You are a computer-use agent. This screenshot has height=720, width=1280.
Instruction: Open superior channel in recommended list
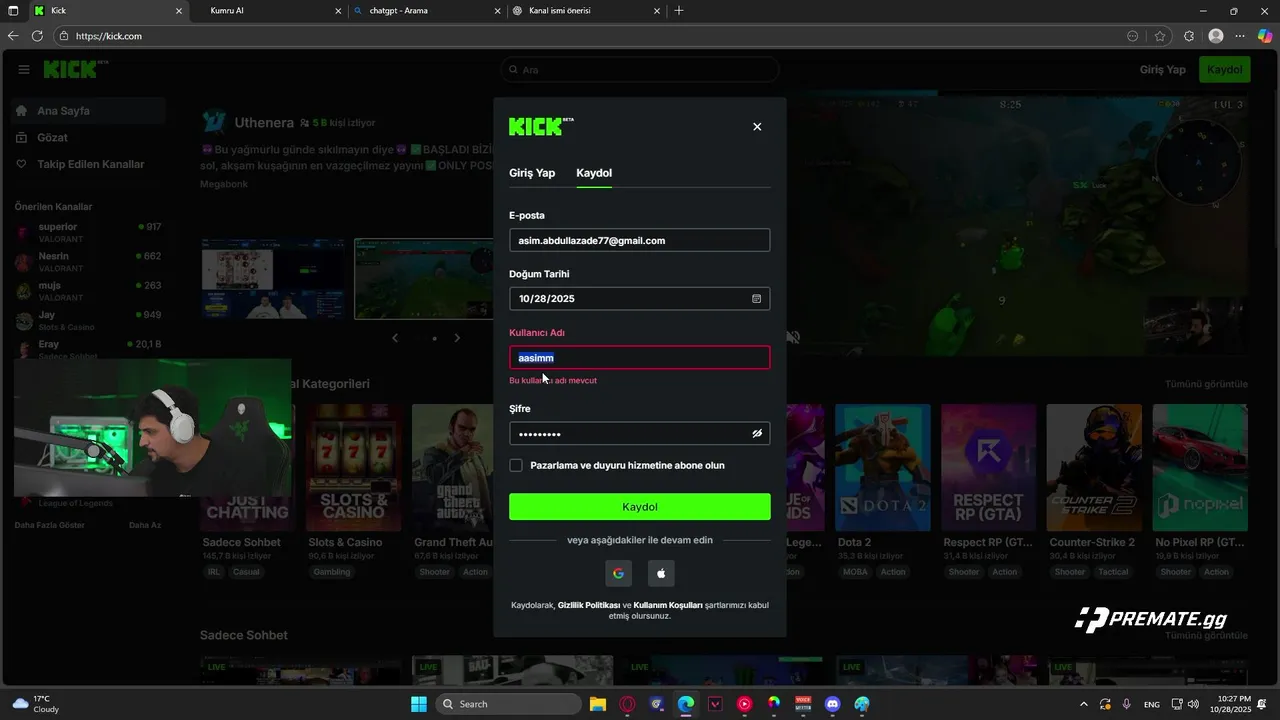tap(88, 232)
